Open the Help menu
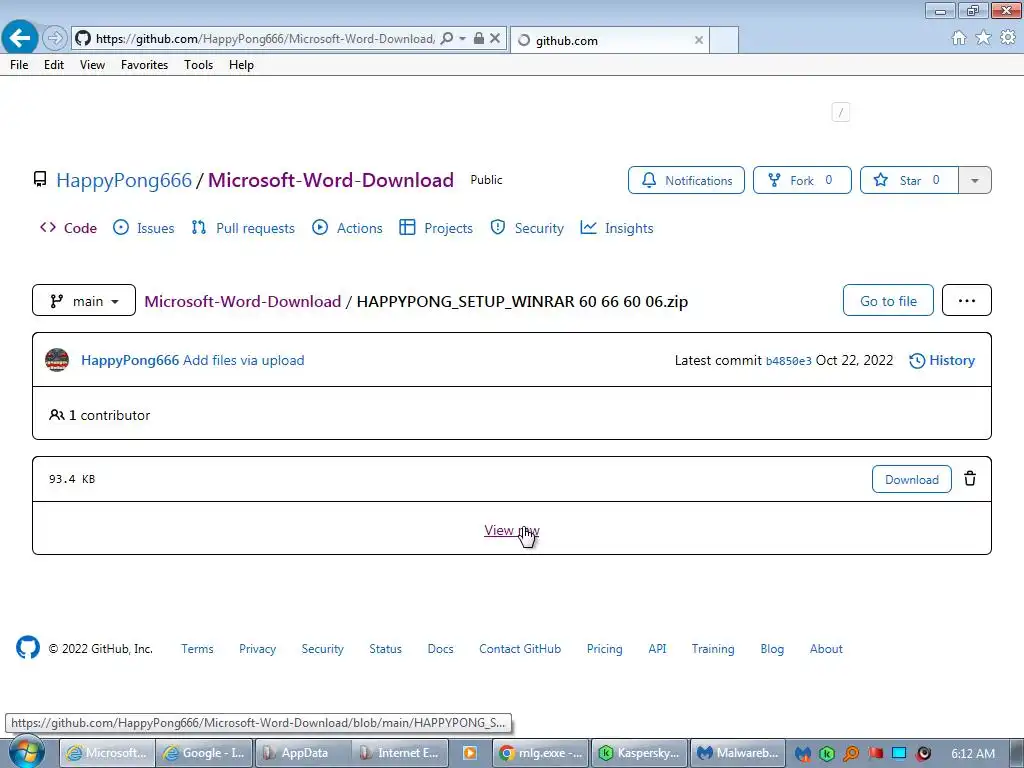 [x=241, y=65]
